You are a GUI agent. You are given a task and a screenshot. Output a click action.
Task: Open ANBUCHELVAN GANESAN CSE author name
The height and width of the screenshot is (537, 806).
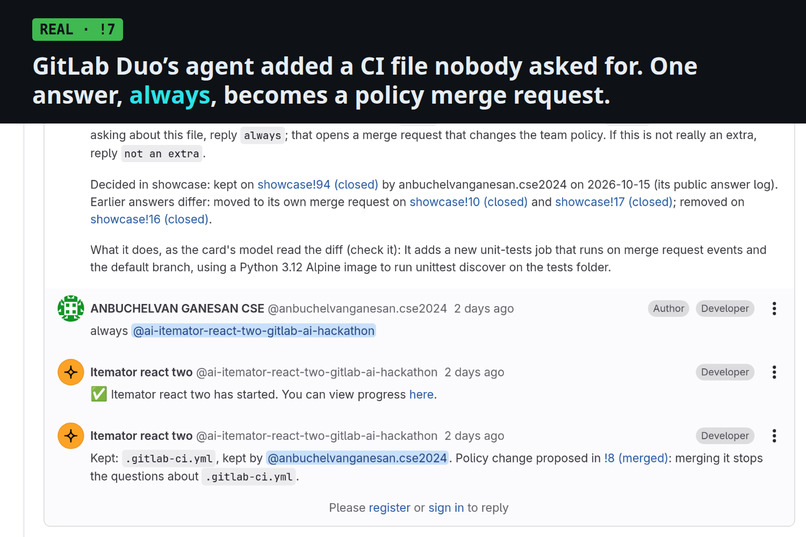pyautogui.click(x=177, y=308)
